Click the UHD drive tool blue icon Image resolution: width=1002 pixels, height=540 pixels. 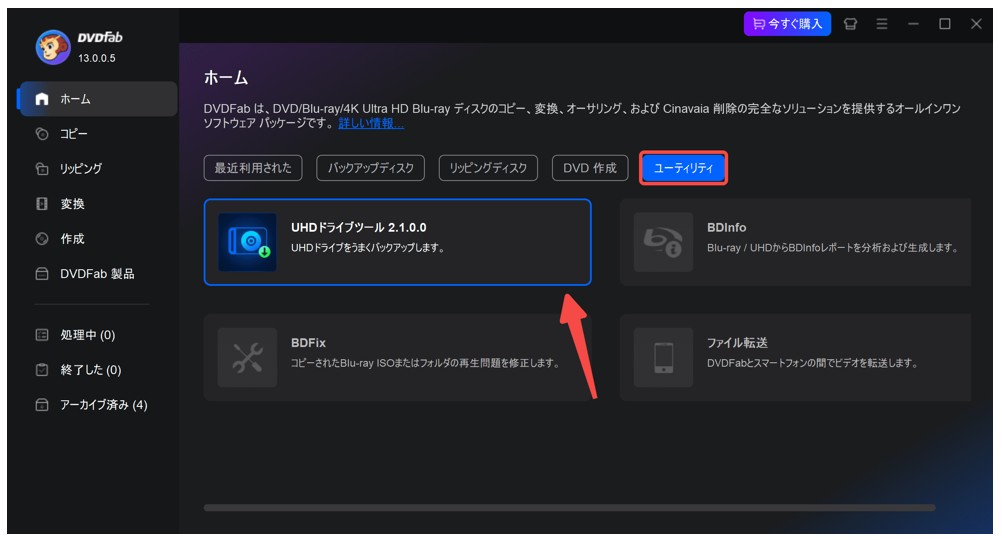point(247,242)
